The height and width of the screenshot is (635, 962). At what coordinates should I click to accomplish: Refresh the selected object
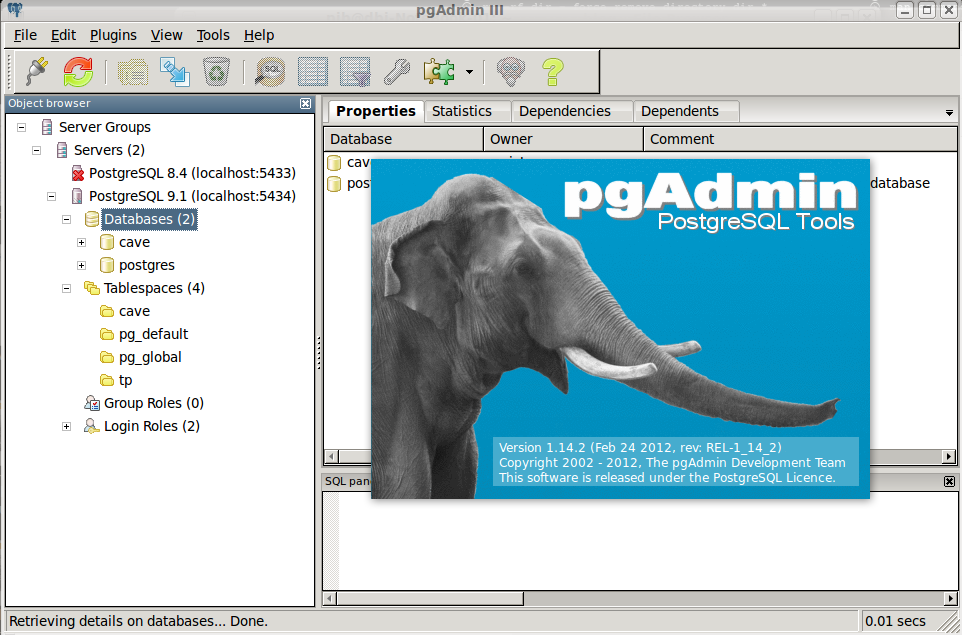pos(77,72)
